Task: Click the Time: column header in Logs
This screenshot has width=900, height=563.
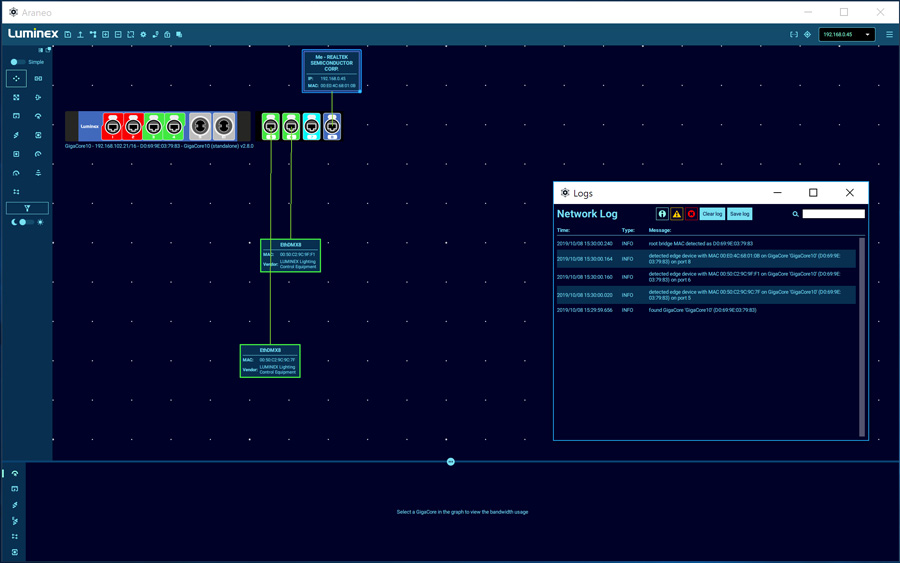Action: point(563,230)
